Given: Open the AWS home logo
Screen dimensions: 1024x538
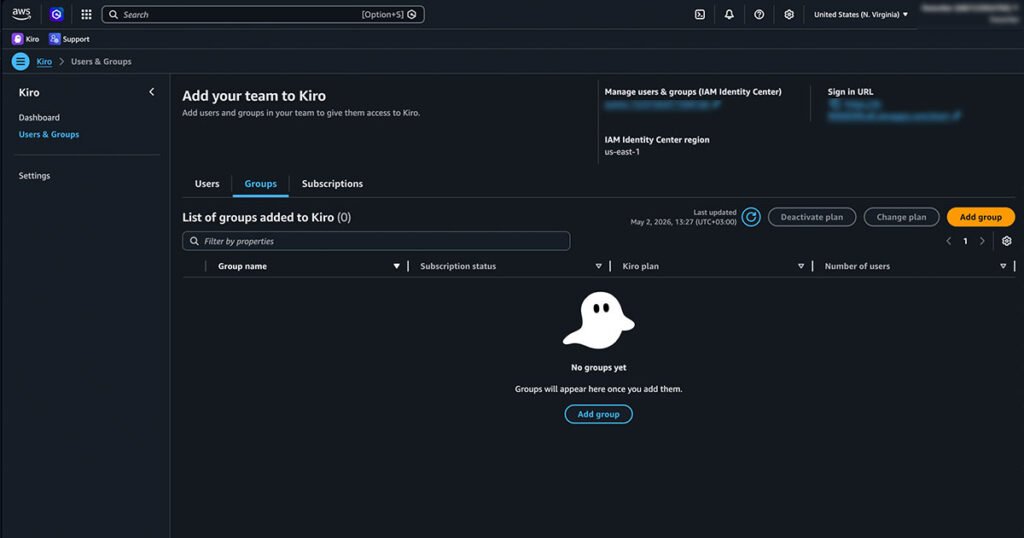Looking at the screenshot, I should (x=21, y=14).
